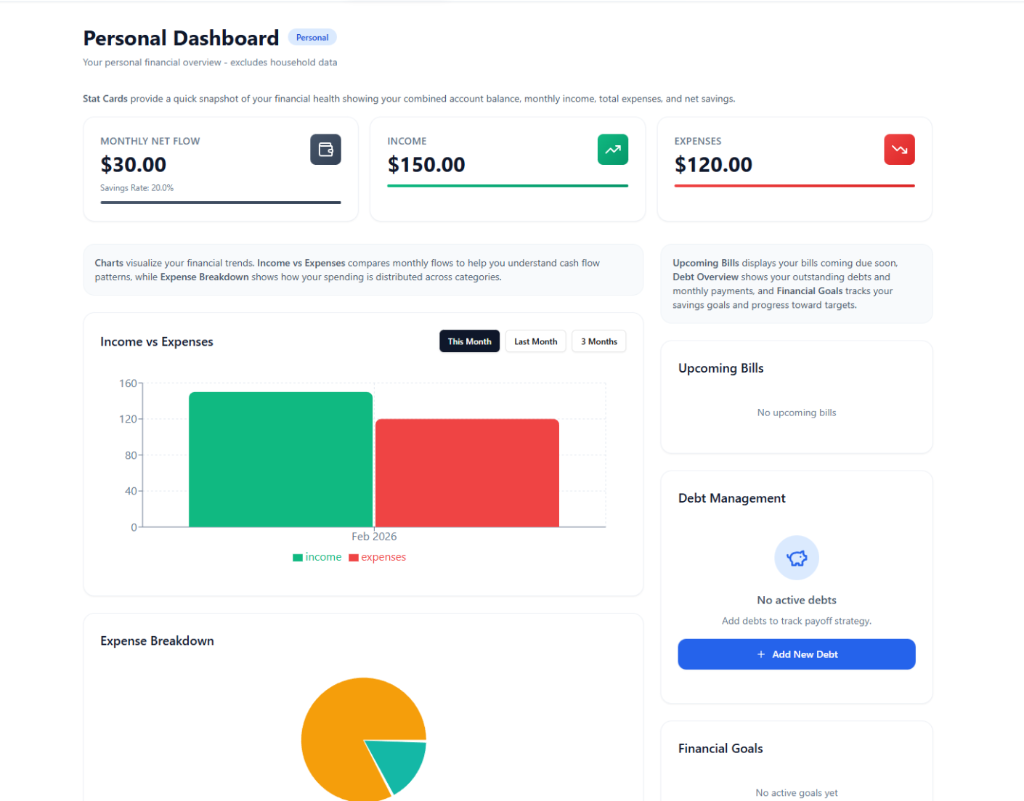This screenshot has width=1024, height=801.
Task: Click the Expense Breakdown heading
Action: 157,641
